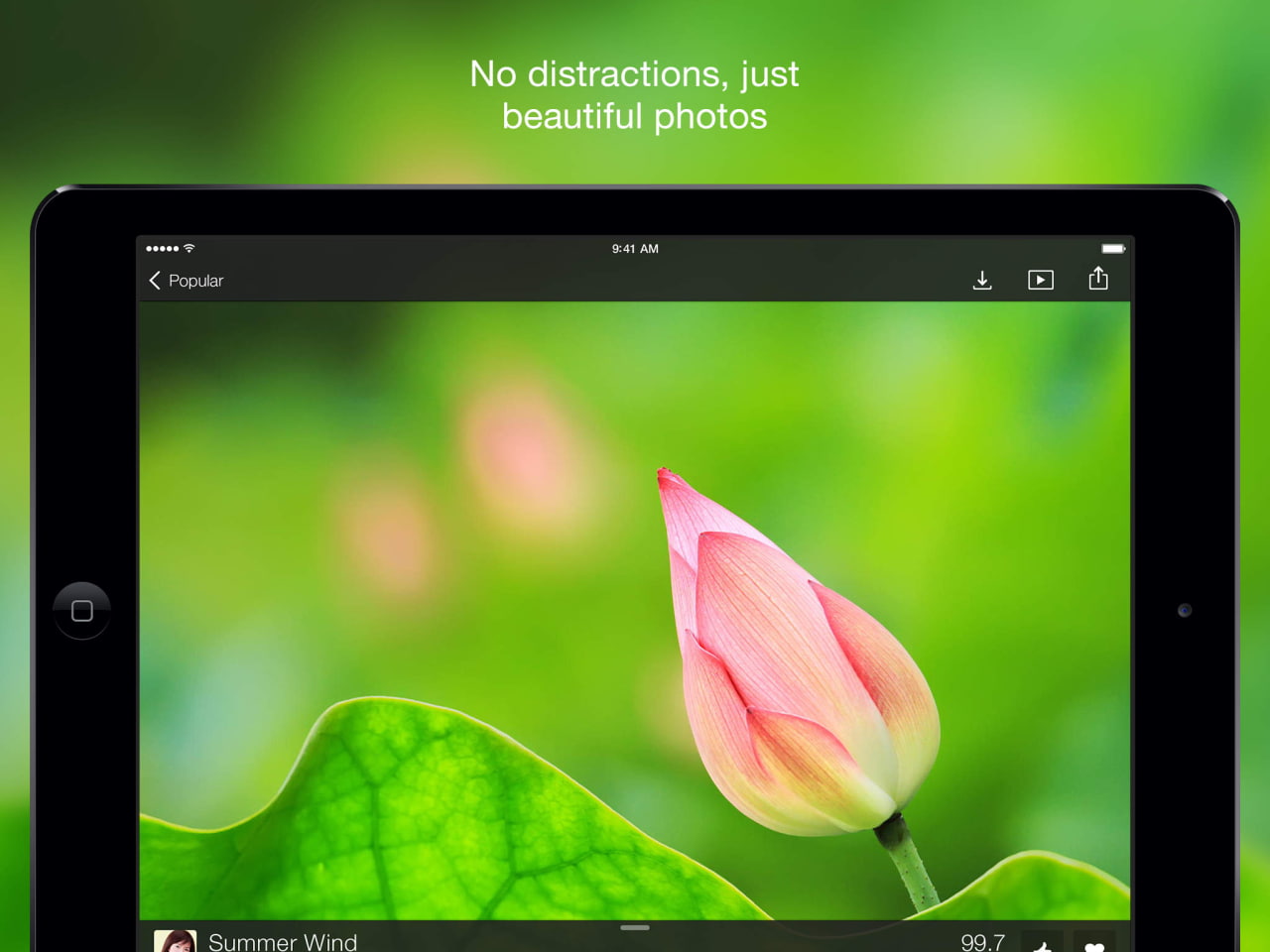The width and height of the screenshot is (1270, 952).
Task: Download the current photo
Action: click(982, 281)
